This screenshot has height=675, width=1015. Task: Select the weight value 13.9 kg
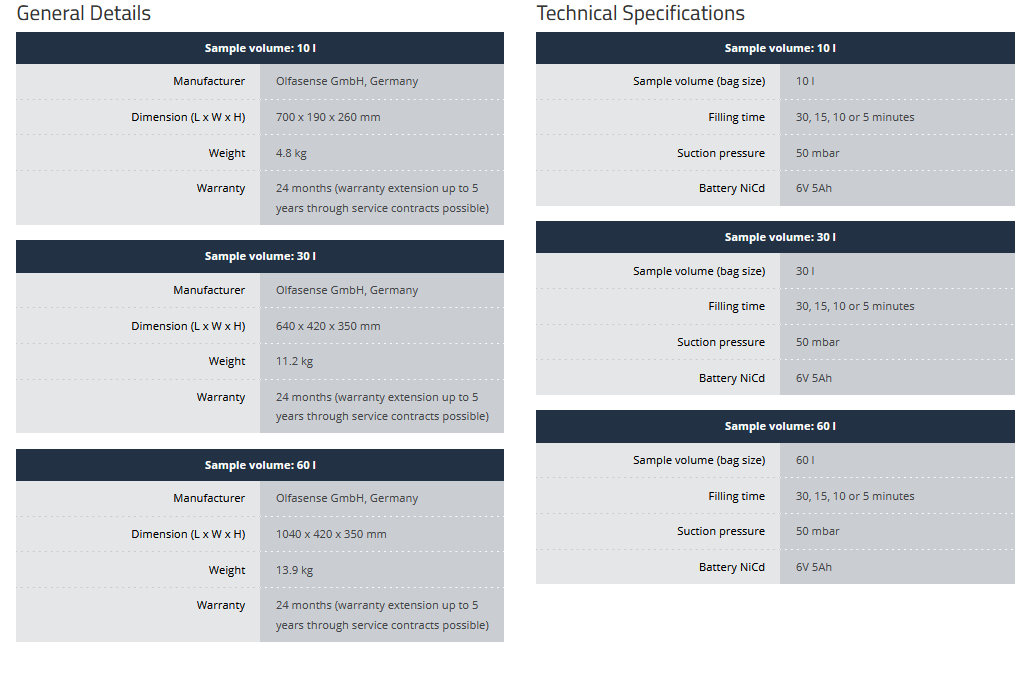294,570
